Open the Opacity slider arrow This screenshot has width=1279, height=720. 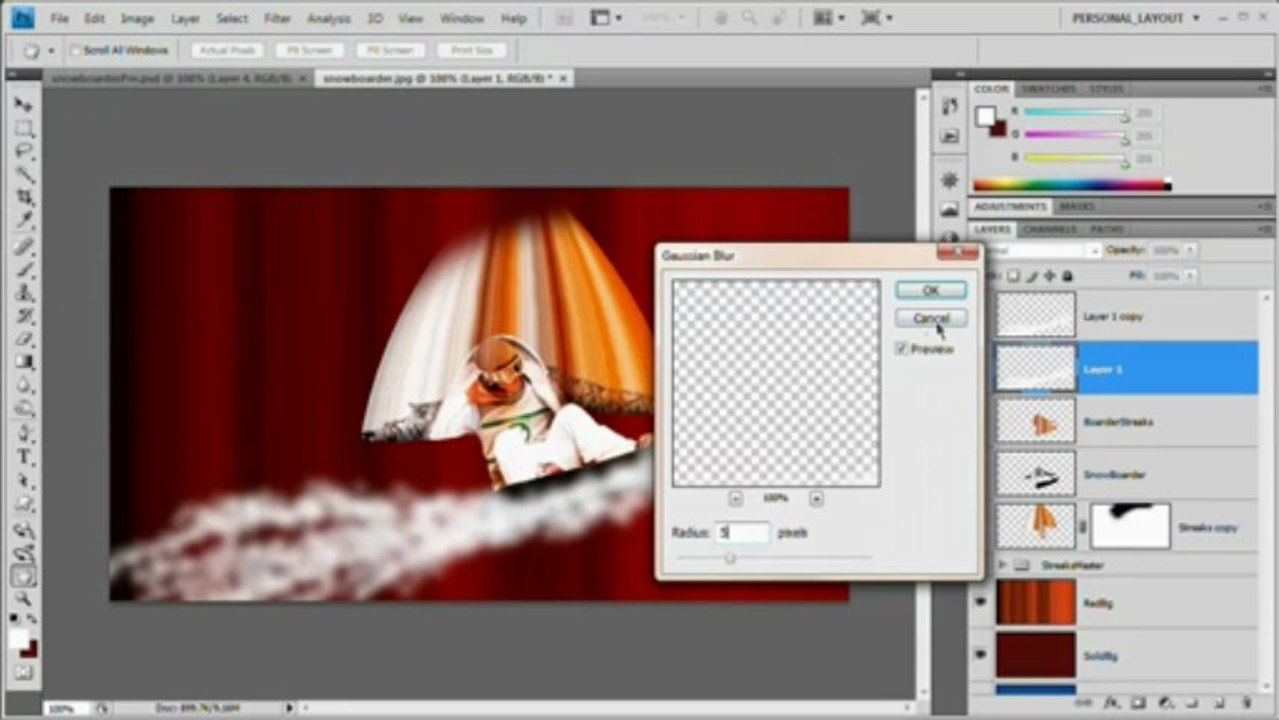coord(1189,250)
